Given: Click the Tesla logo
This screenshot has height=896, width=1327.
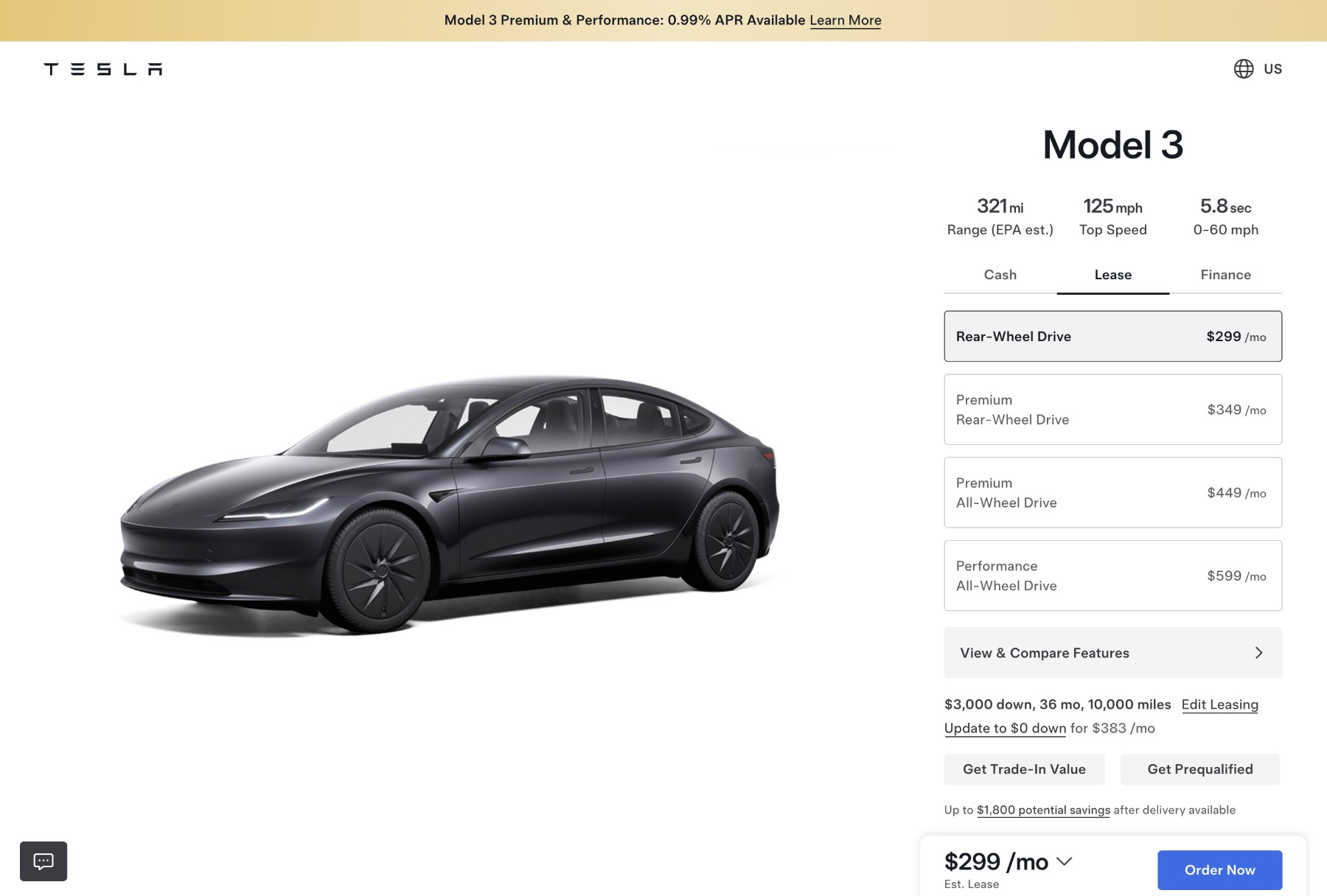Looking at the screenshot, I should tap(103, 69).
